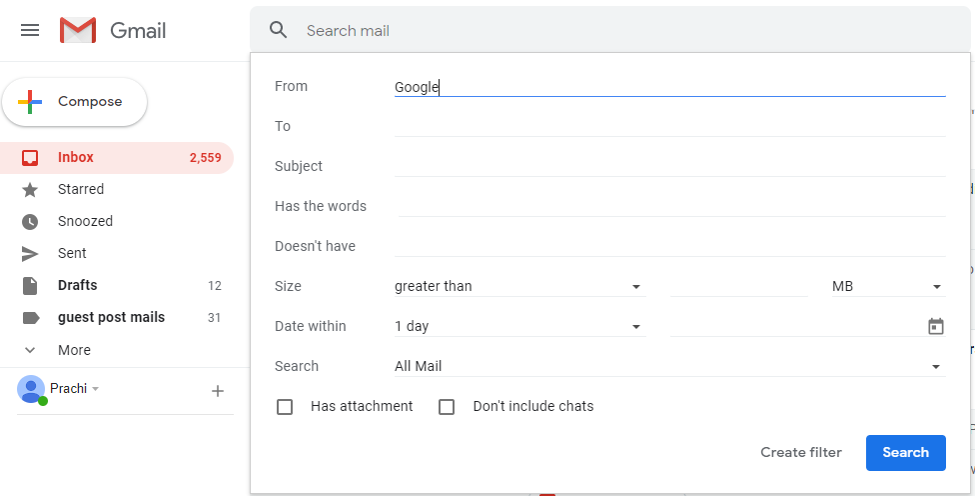This screenshot has height=496, width=975.
Task: Open the Search All Mail dropdown
Action: [x=670, y=366]
